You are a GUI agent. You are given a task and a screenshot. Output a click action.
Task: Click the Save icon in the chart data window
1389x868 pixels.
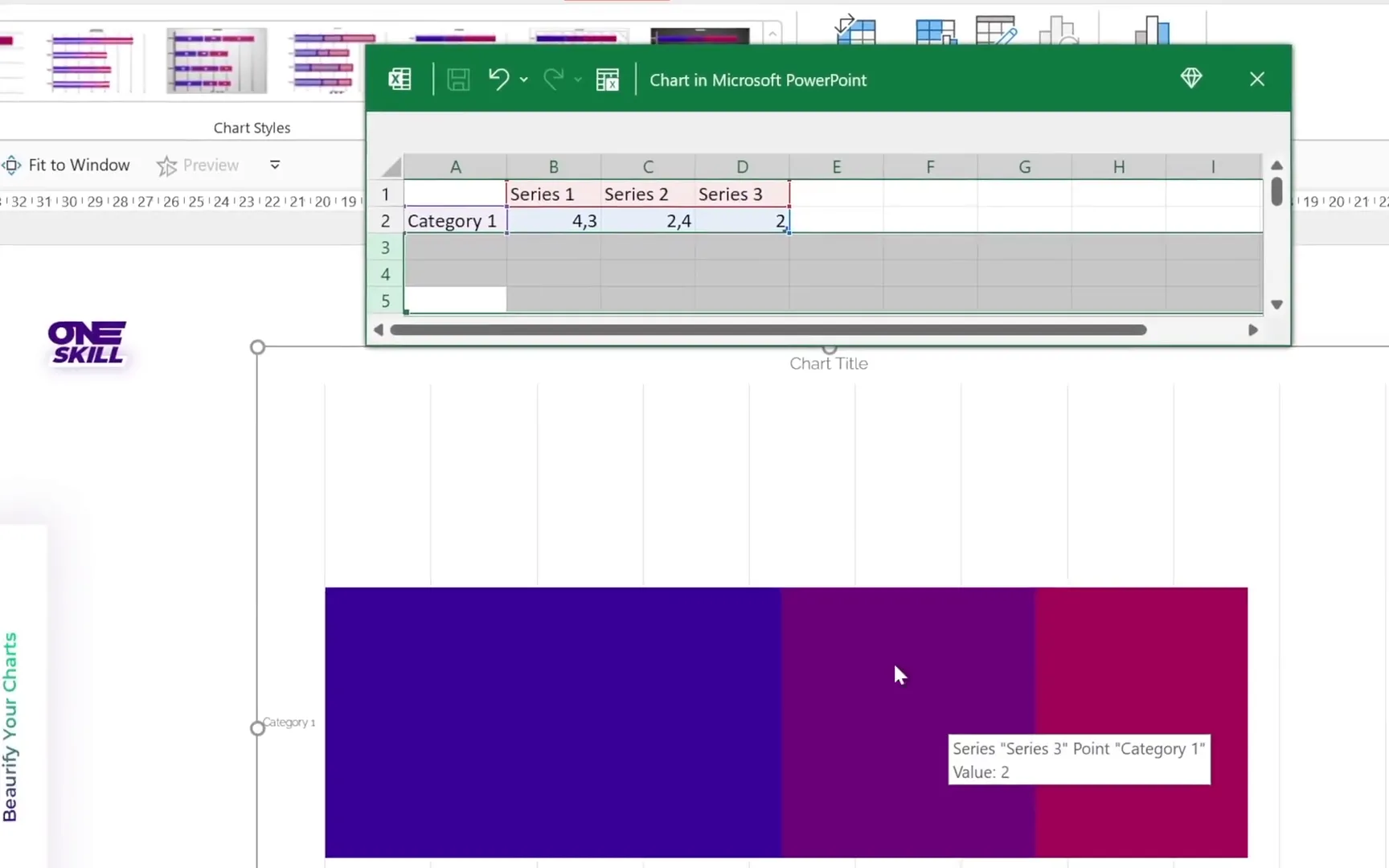tap(458, 80)
